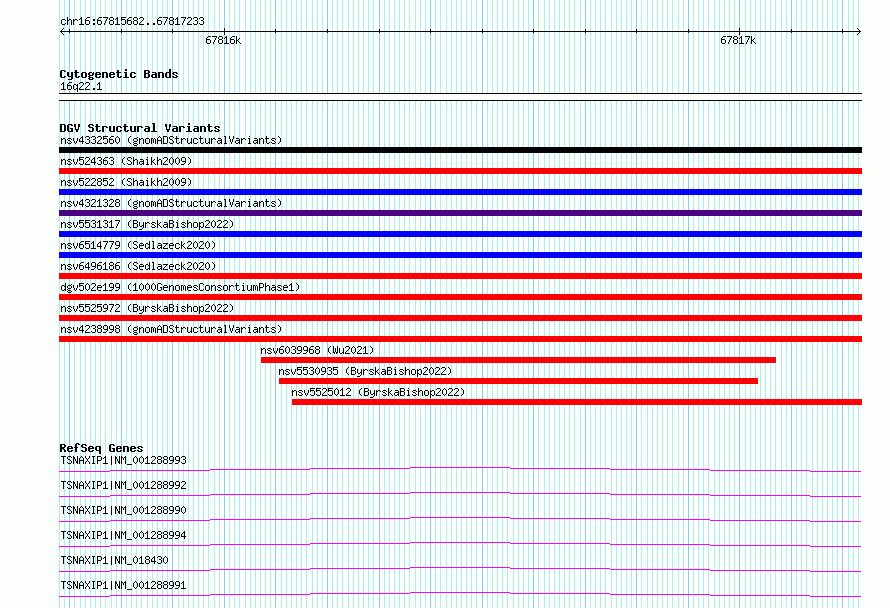Click the 16q22.1 band label

click(81, 86)
